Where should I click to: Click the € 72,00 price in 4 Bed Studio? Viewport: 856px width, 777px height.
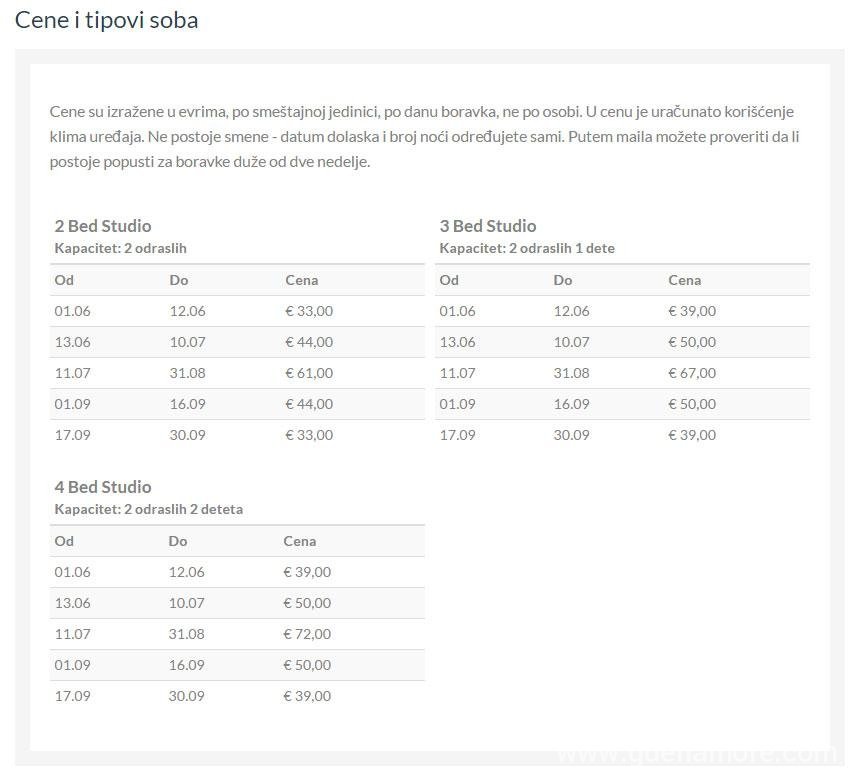307,634
